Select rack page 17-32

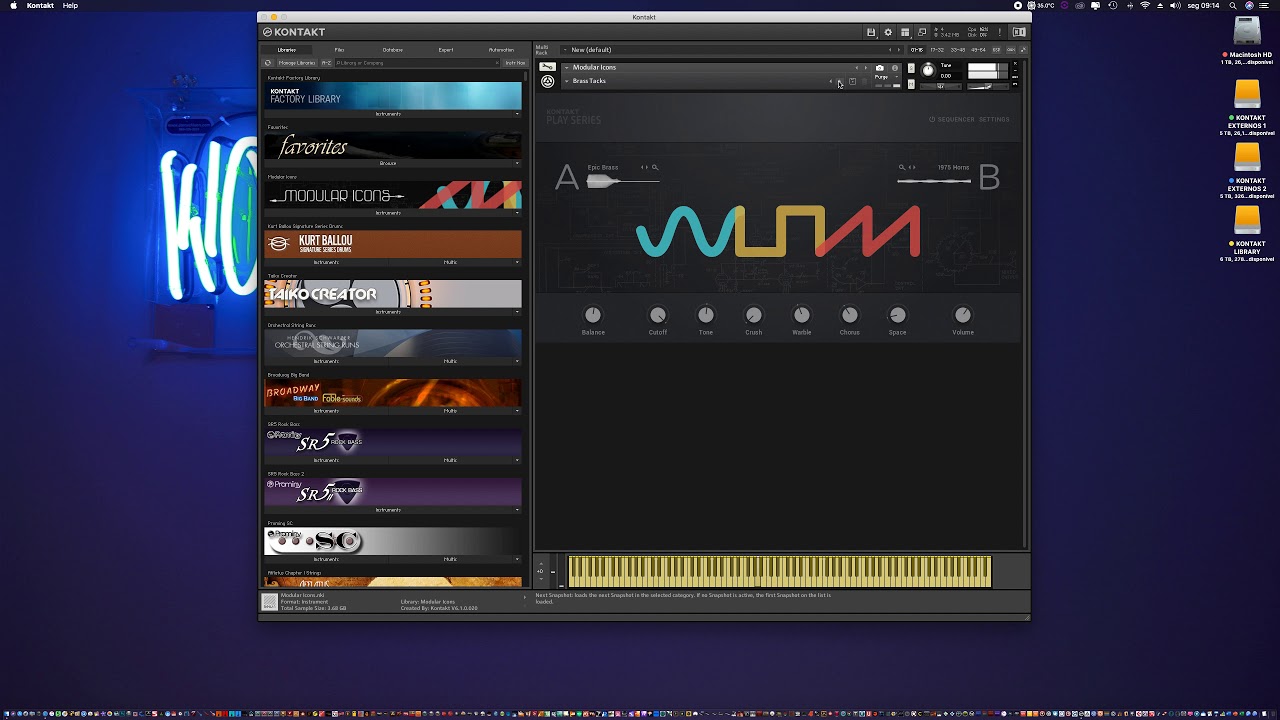(x=937, y=50)
